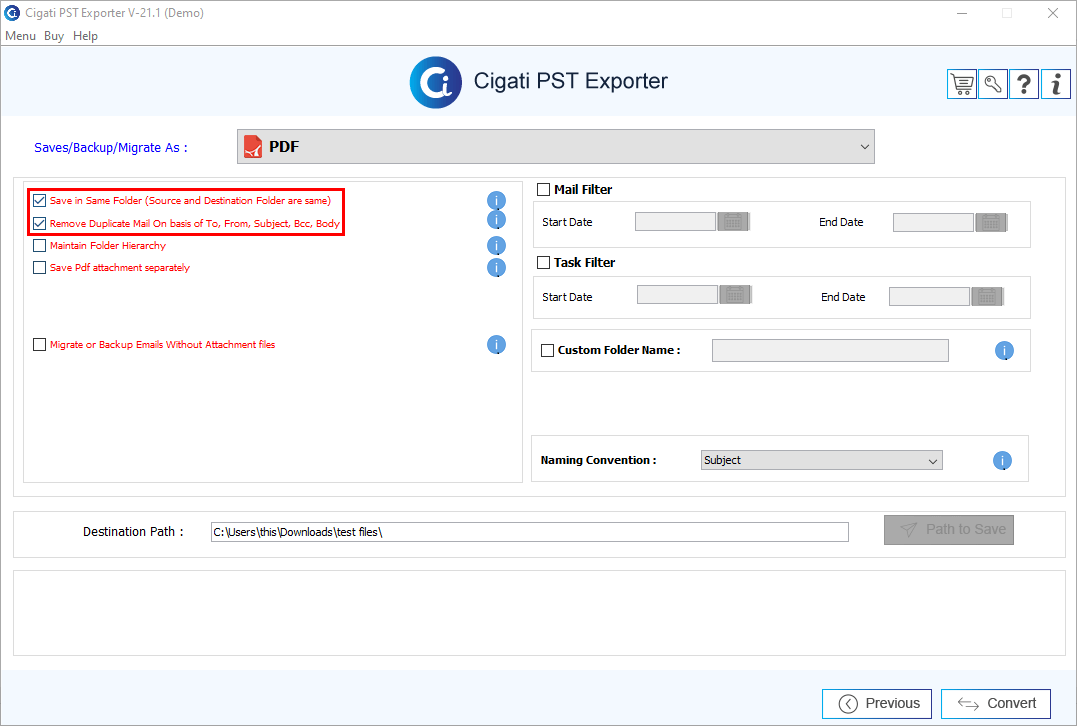Click the Previous button

[876, 703]
